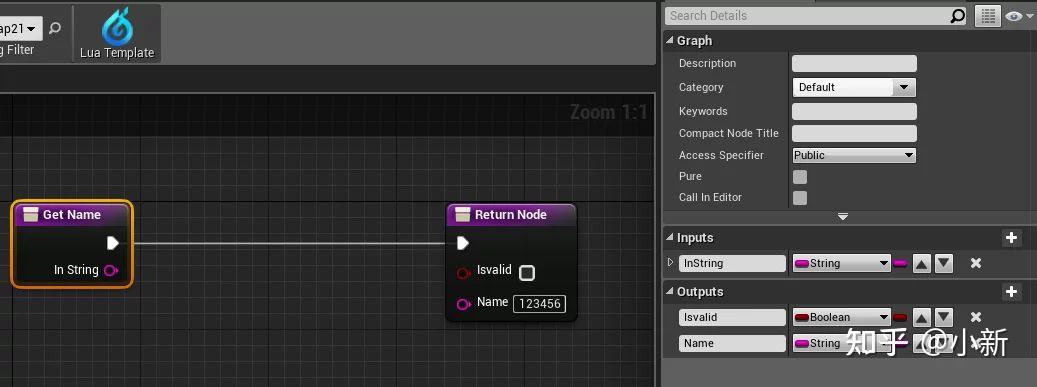This screenshot has height=387, width=1037.
Task: Open the Isvalid type Boolean dropdown
Action: (841, 317)
